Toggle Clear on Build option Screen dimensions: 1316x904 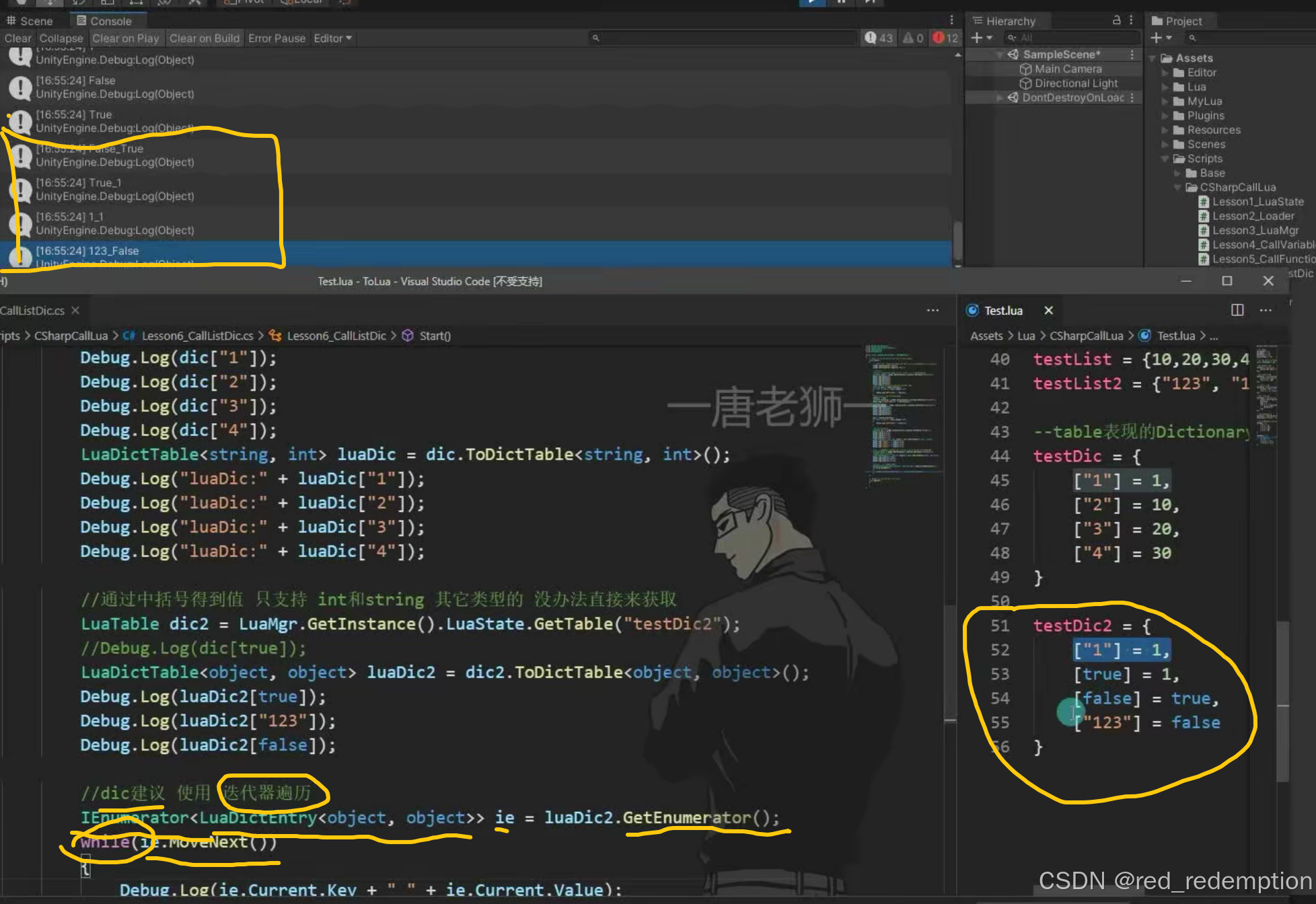205,38
